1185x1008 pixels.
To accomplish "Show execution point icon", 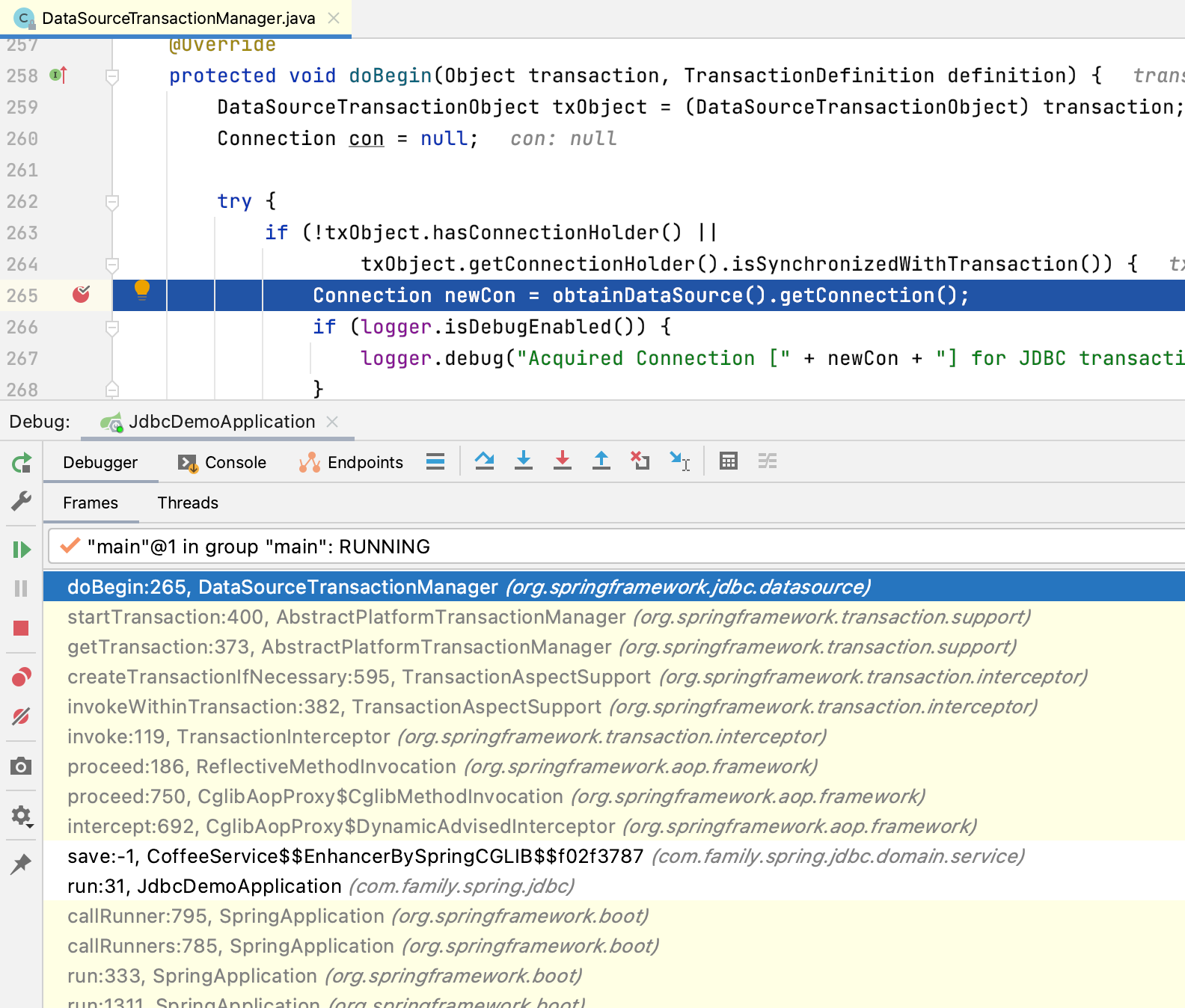I will coord(435,461).
